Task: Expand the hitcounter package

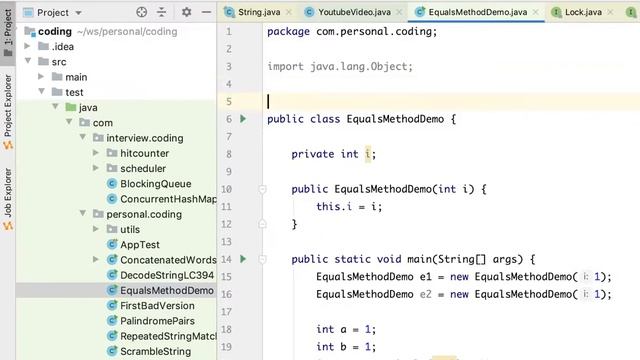Action: point(96,153)
